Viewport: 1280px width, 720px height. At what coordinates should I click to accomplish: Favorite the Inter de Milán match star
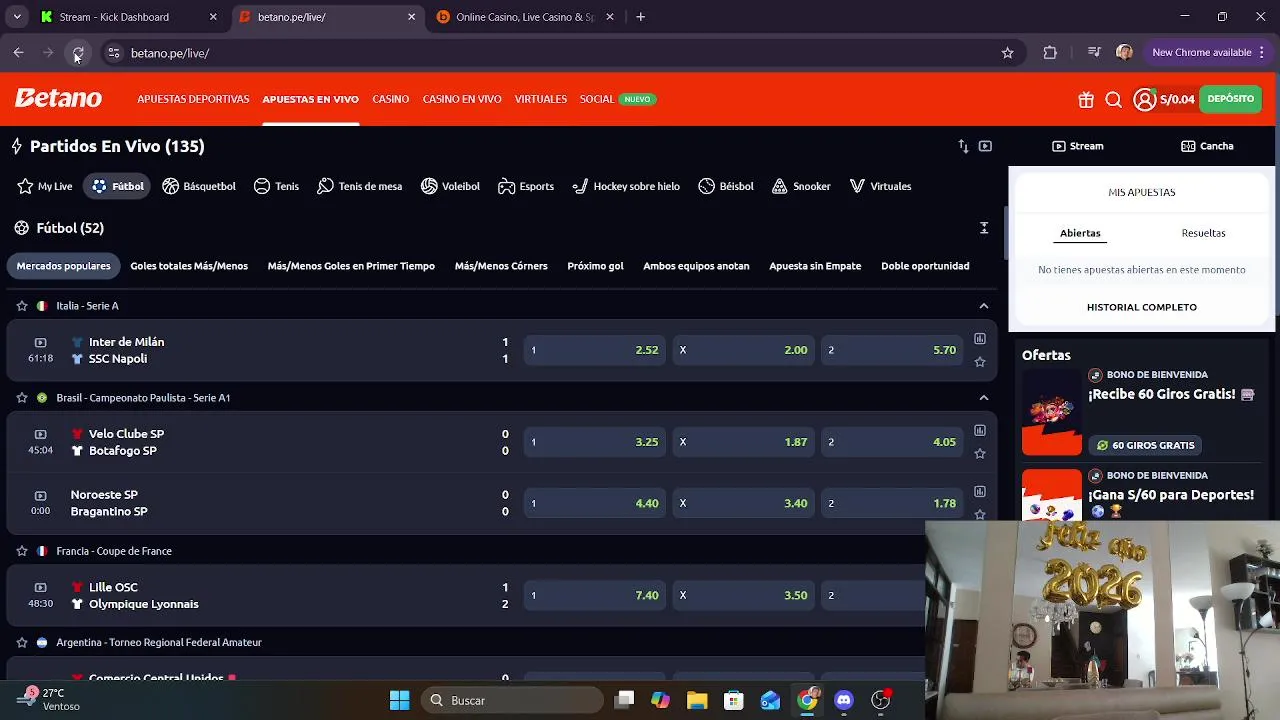[980, 362]
